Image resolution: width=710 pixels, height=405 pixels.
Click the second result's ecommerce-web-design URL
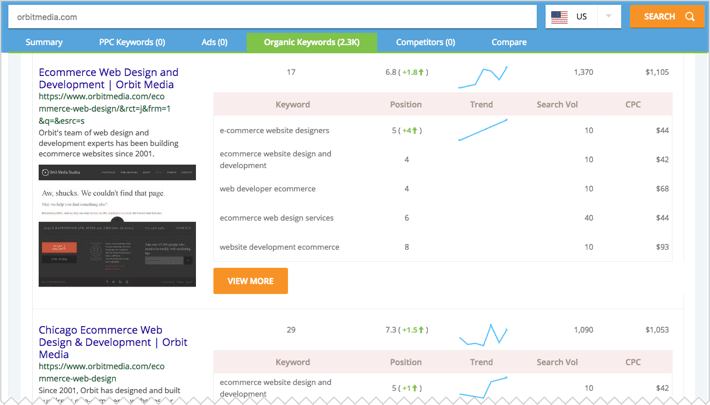pos(101,372)
